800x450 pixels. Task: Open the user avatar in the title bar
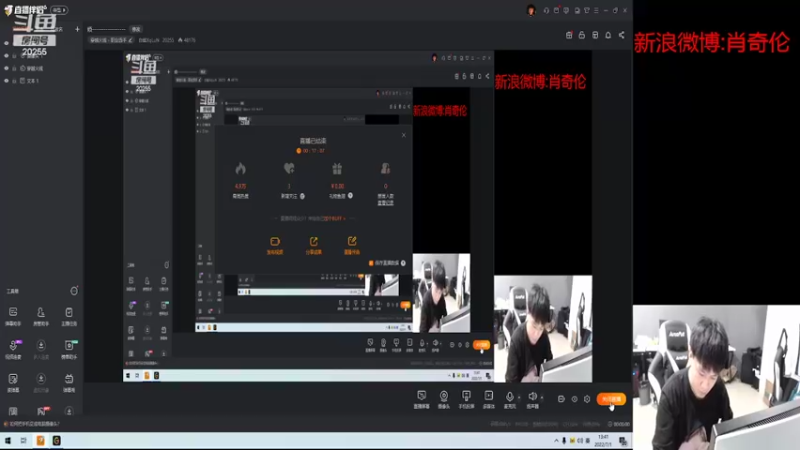click(531, 10)
